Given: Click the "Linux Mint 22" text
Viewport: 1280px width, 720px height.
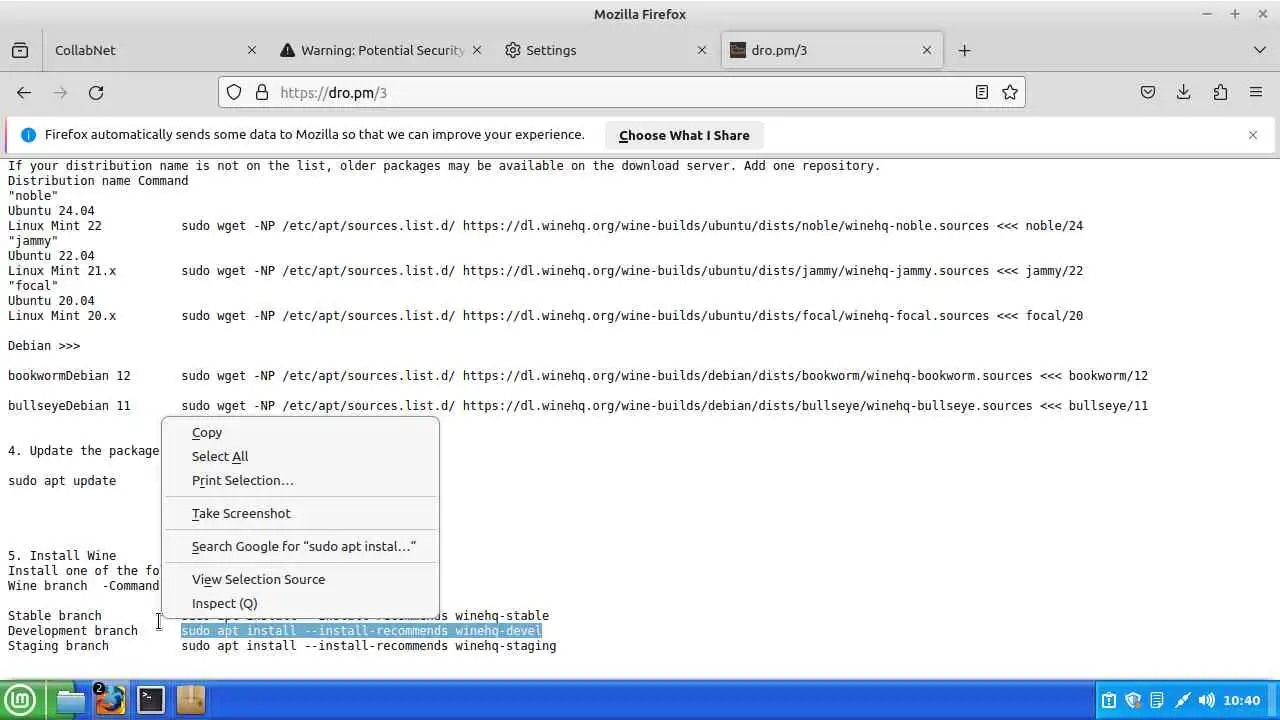Looking at the screenshot, I should (55, 226).
